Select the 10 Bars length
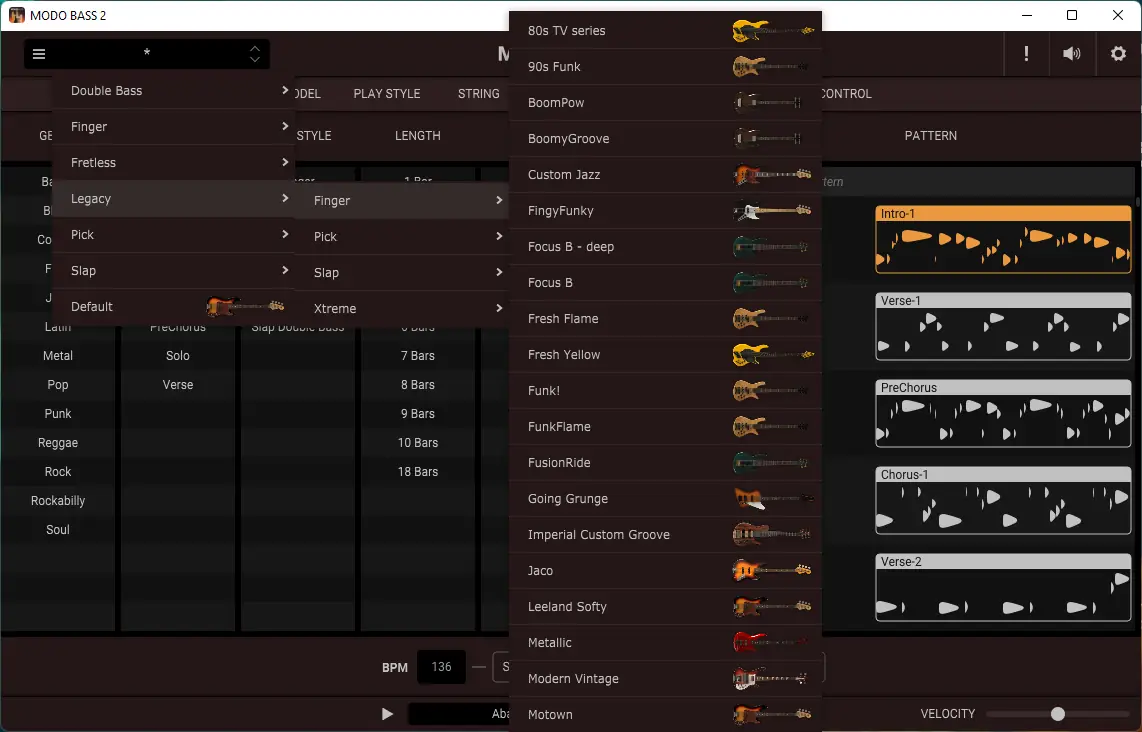 point(417,443)
